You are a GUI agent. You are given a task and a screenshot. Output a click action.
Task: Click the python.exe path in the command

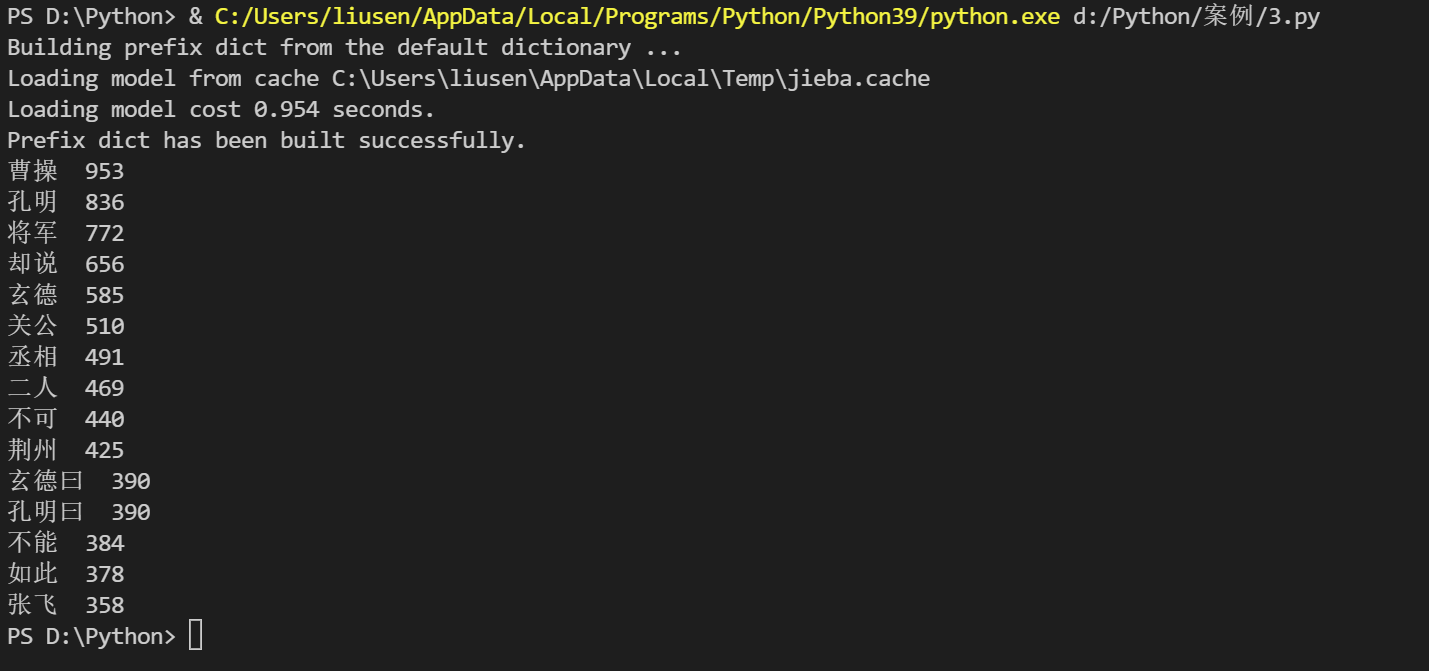[637, 17]
